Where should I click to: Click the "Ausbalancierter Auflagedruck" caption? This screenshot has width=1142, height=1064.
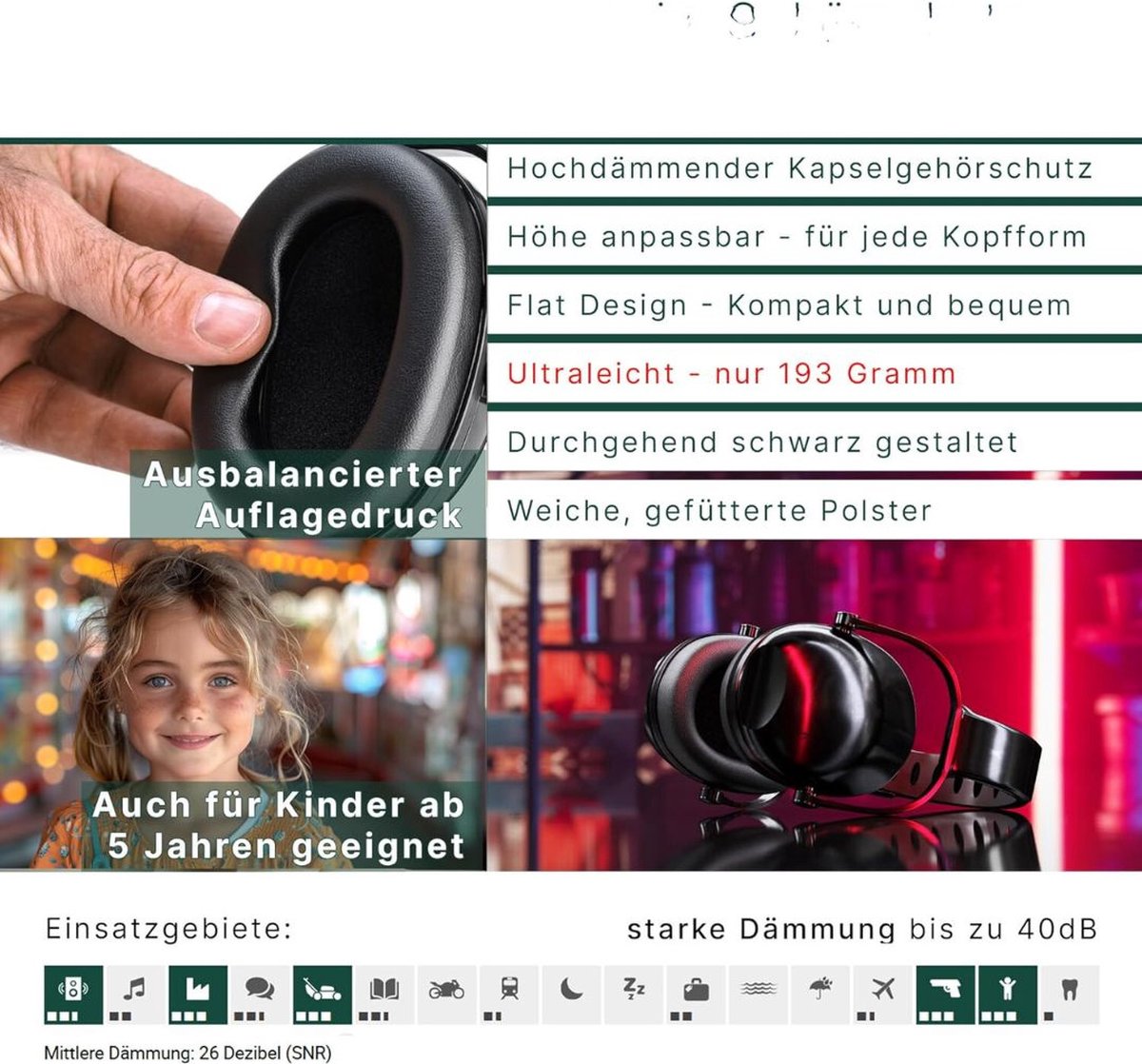[x=303, y=495]
